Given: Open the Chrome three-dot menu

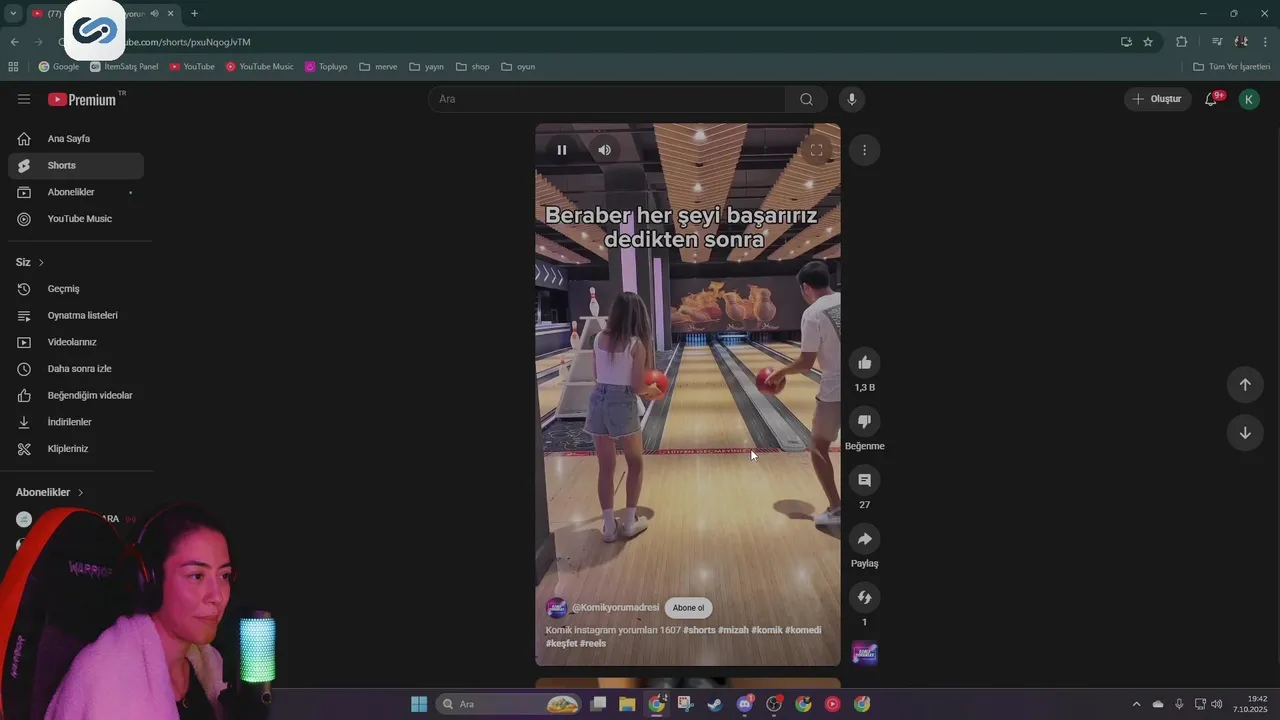Looking at the screenshot, I should pos(1266,42).
